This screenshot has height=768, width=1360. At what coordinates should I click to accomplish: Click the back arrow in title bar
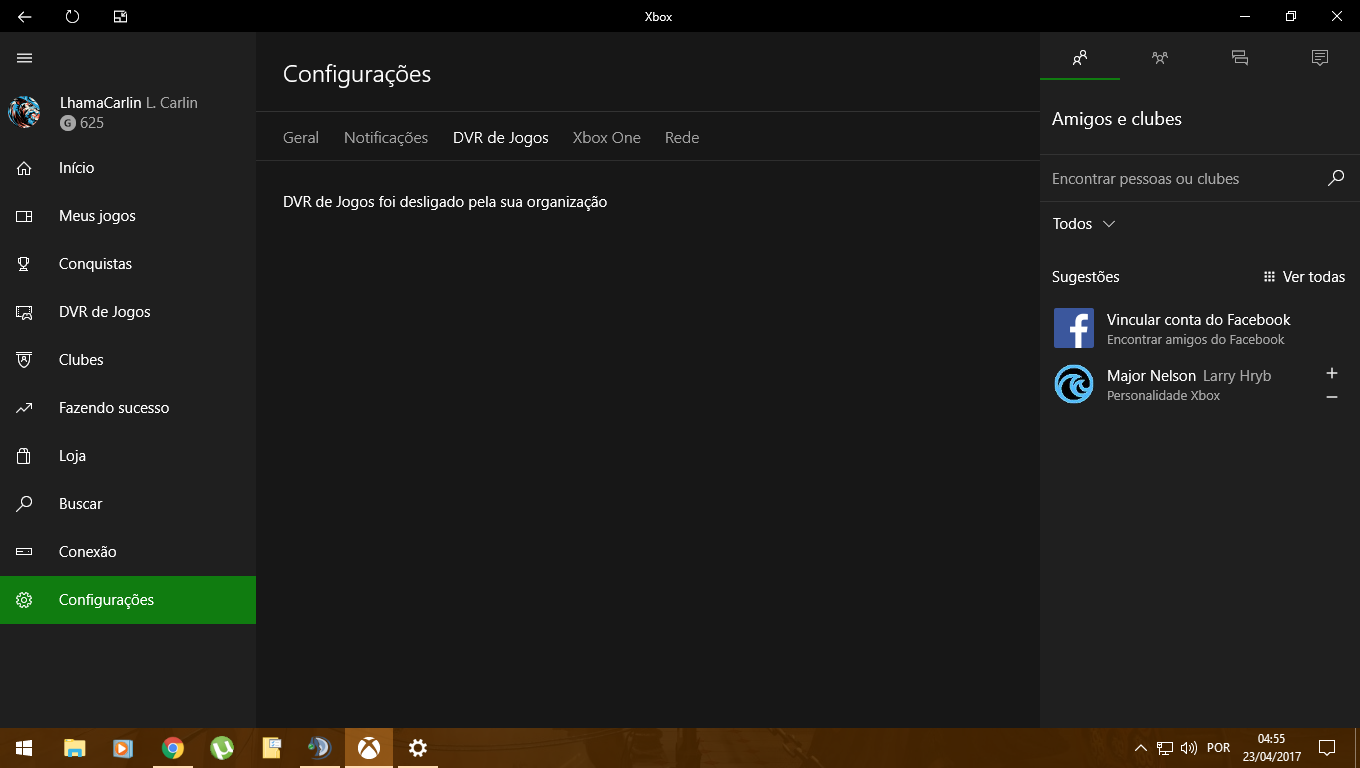[x=25, y=17]
